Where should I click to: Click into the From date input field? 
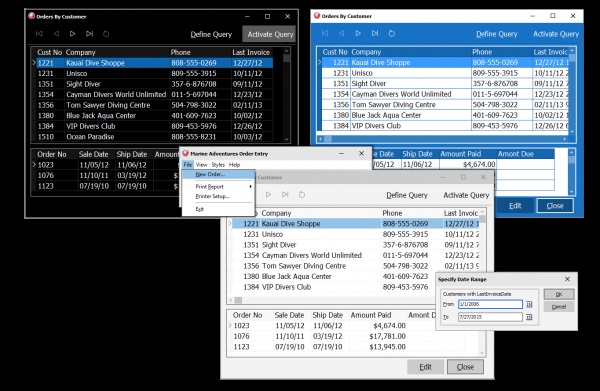pos(490,304)
